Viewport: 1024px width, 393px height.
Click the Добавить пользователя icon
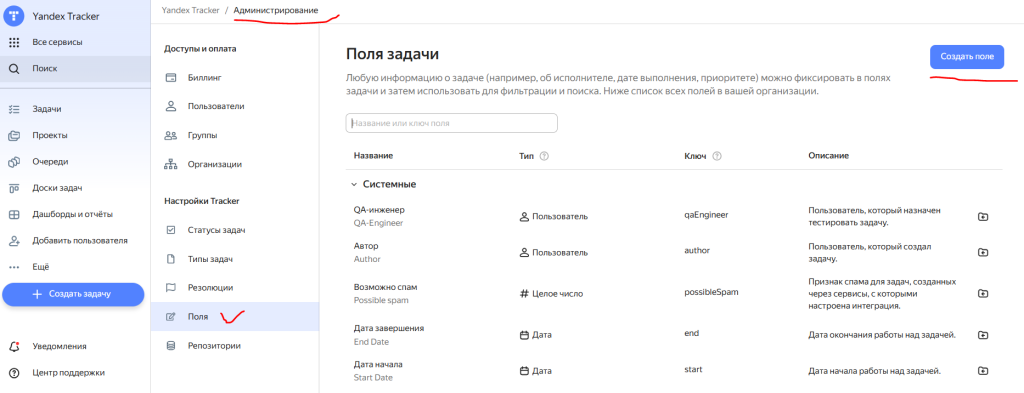point(14,241)
